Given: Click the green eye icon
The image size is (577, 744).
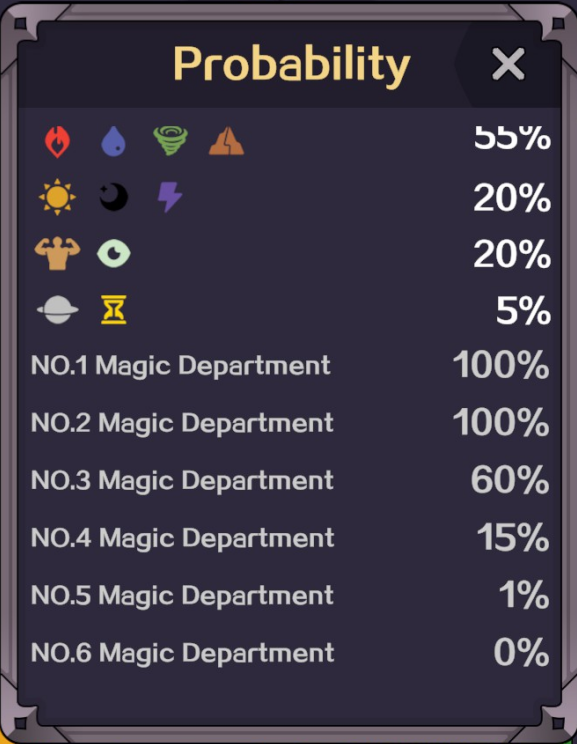Looking at the screenshot, I should pyautogui.click(x=114, y=253).
